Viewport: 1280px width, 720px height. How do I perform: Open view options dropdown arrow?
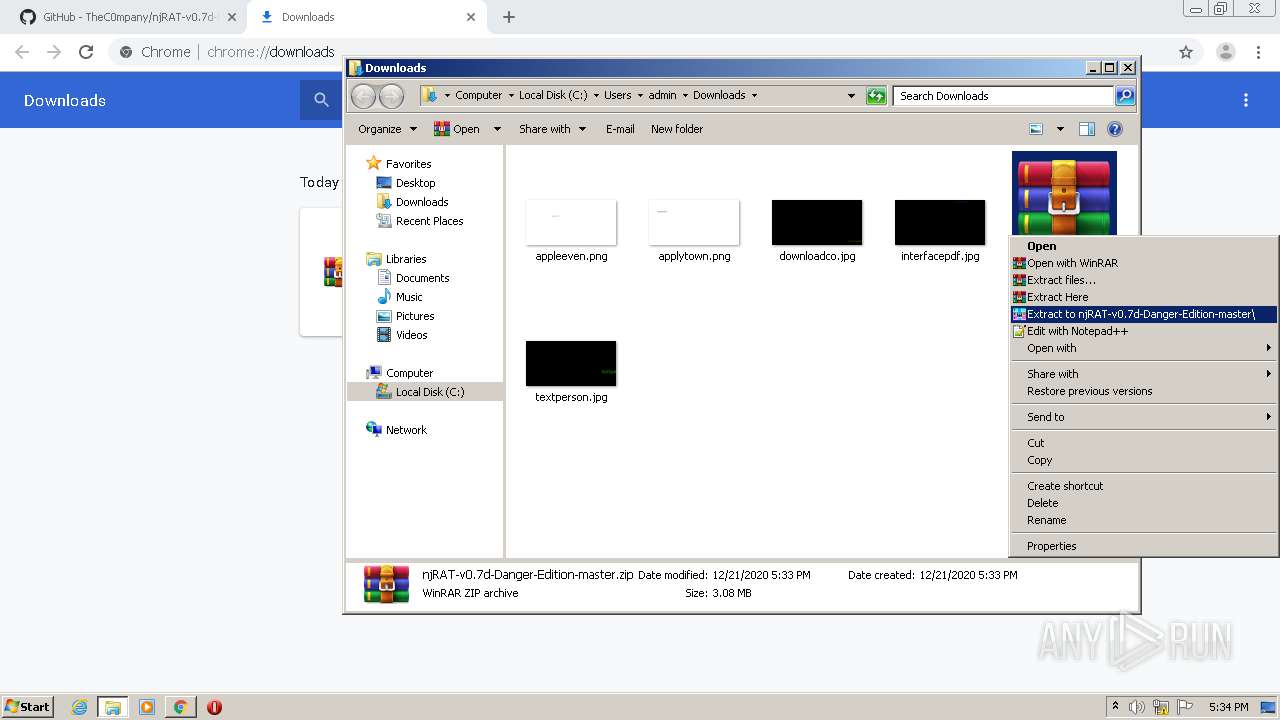(1059, 129)
